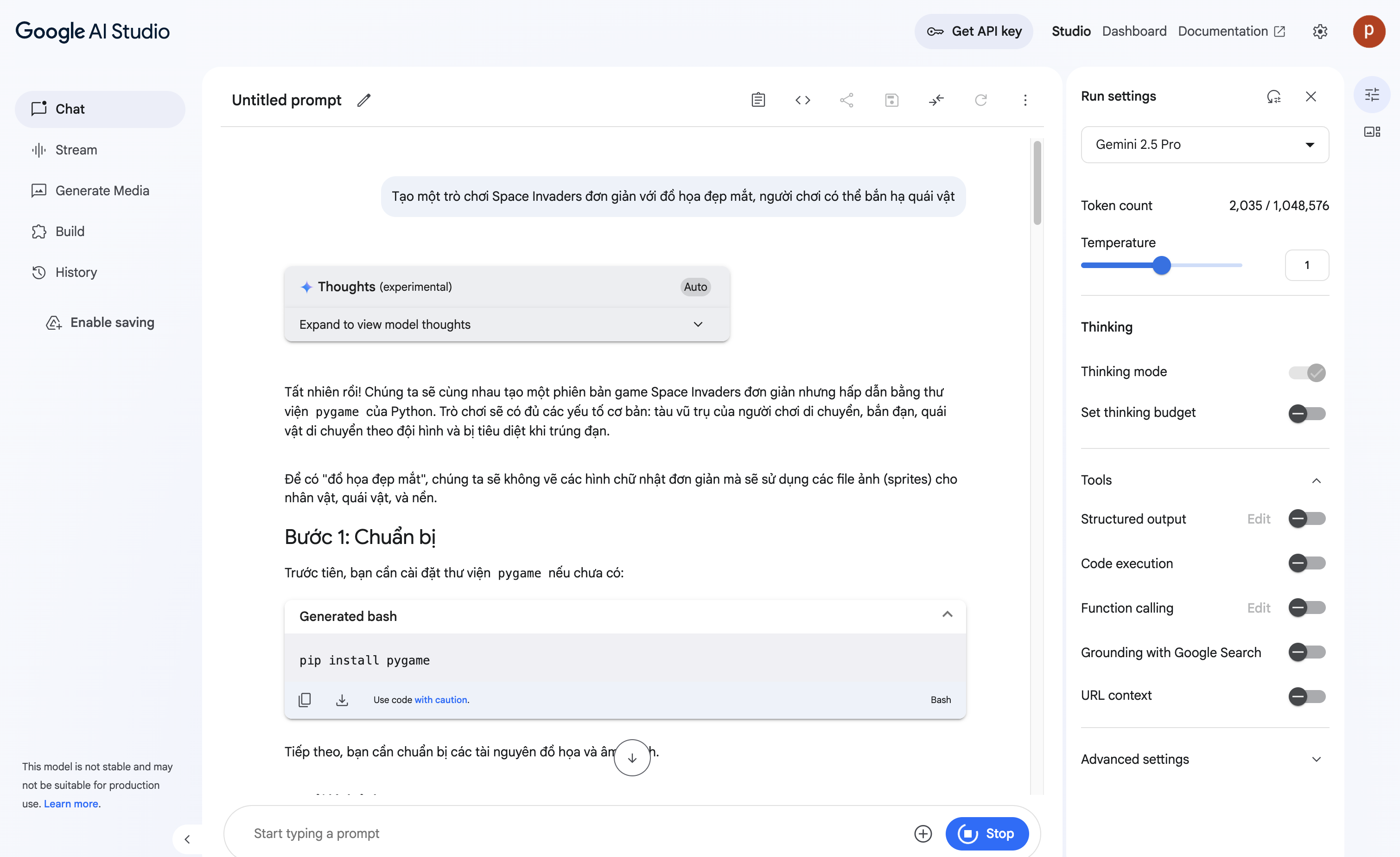Stop the response generation

(x=987, y=833)
